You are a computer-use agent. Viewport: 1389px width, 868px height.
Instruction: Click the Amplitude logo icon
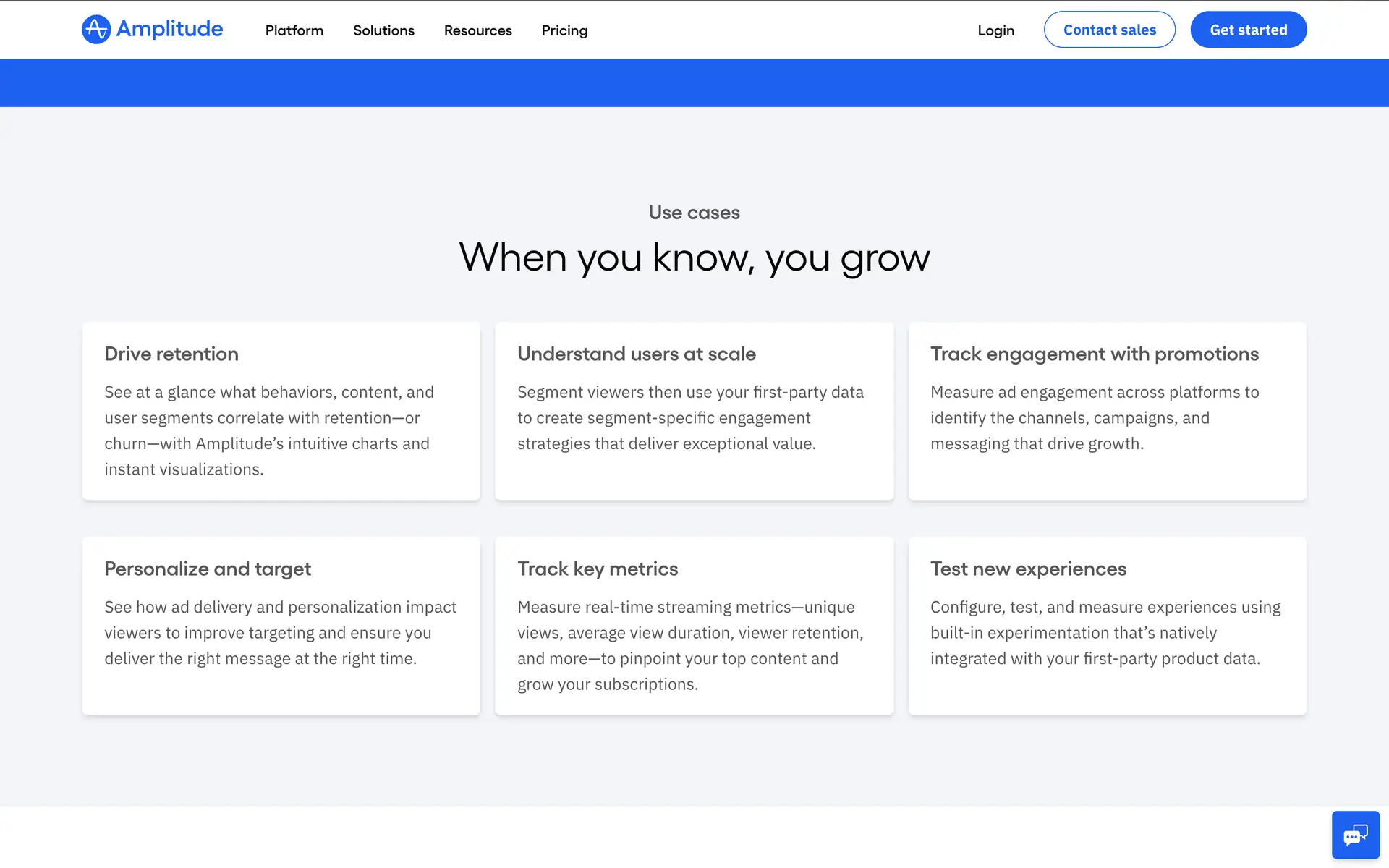[96, 30]
